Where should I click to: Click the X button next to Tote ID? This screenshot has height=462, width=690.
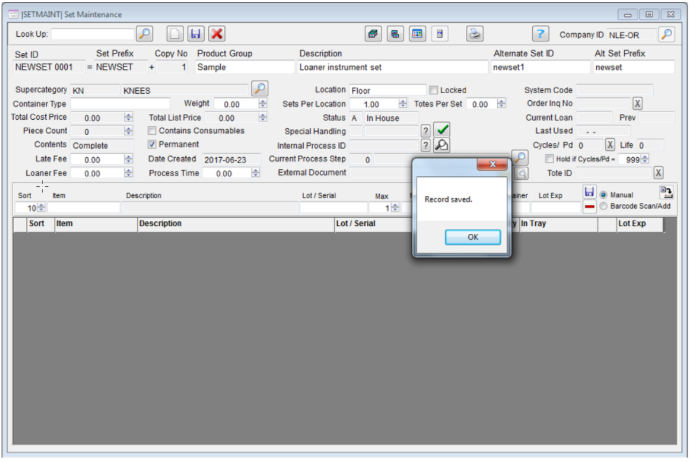click(659, 173)
